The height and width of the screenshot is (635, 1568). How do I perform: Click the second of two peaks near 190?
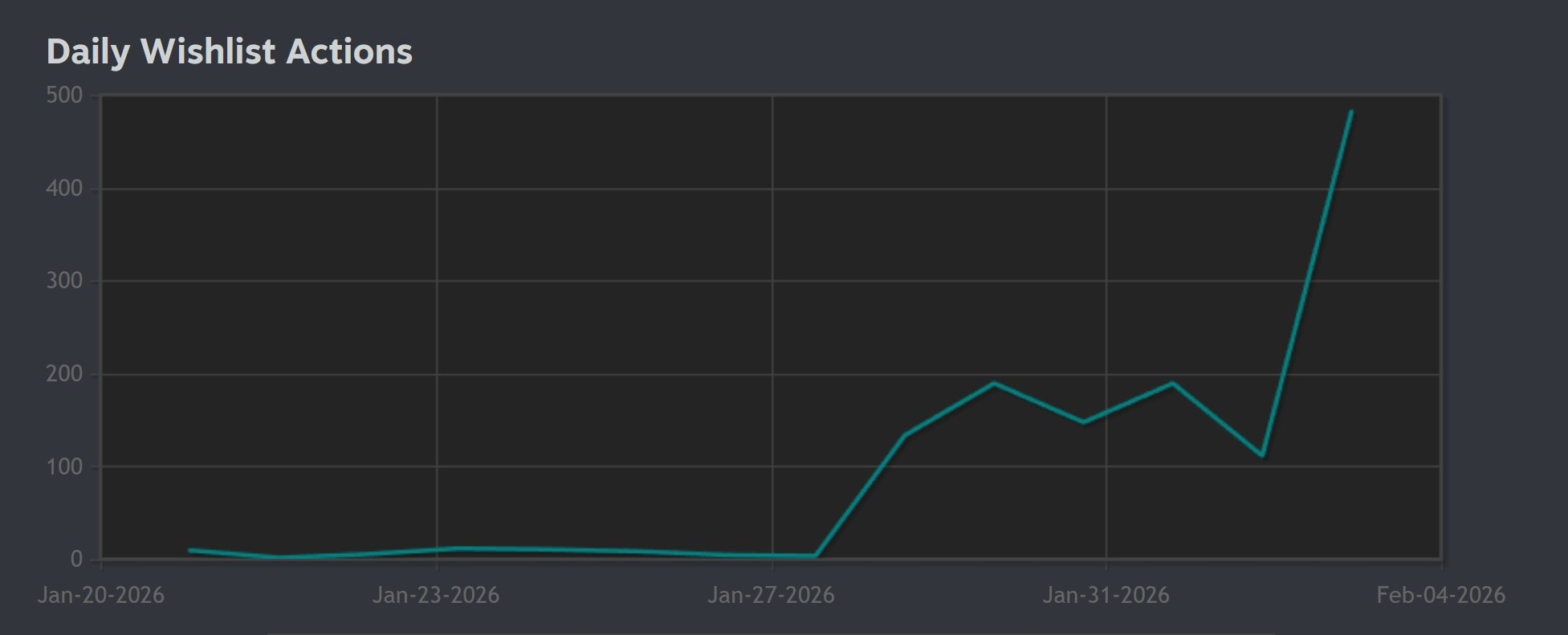click(1172, 383)
